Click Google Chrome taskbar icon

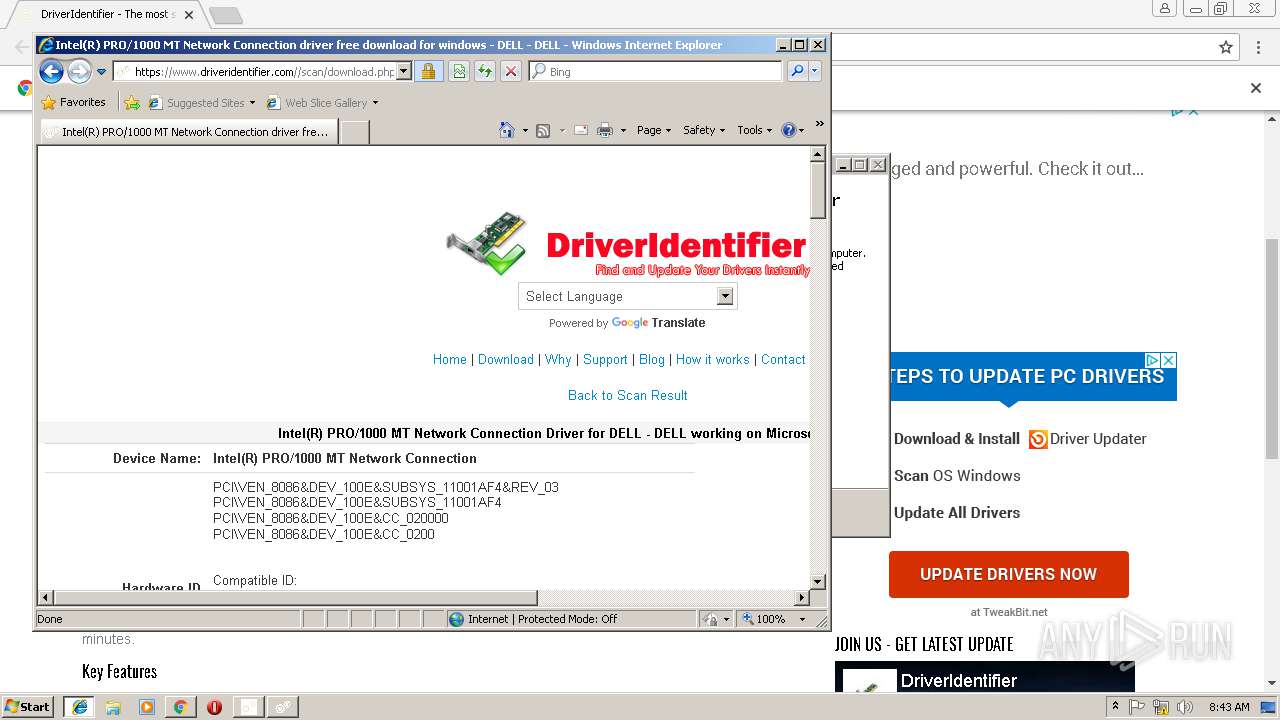(180, 707)
